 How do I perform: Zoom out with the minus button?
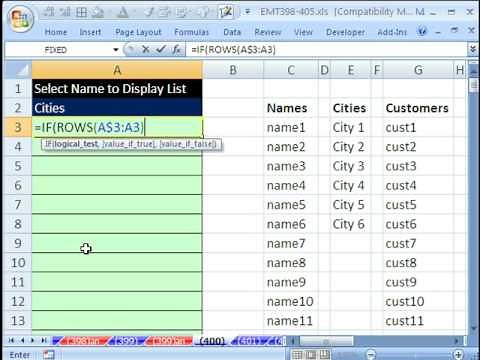(371, 355)
